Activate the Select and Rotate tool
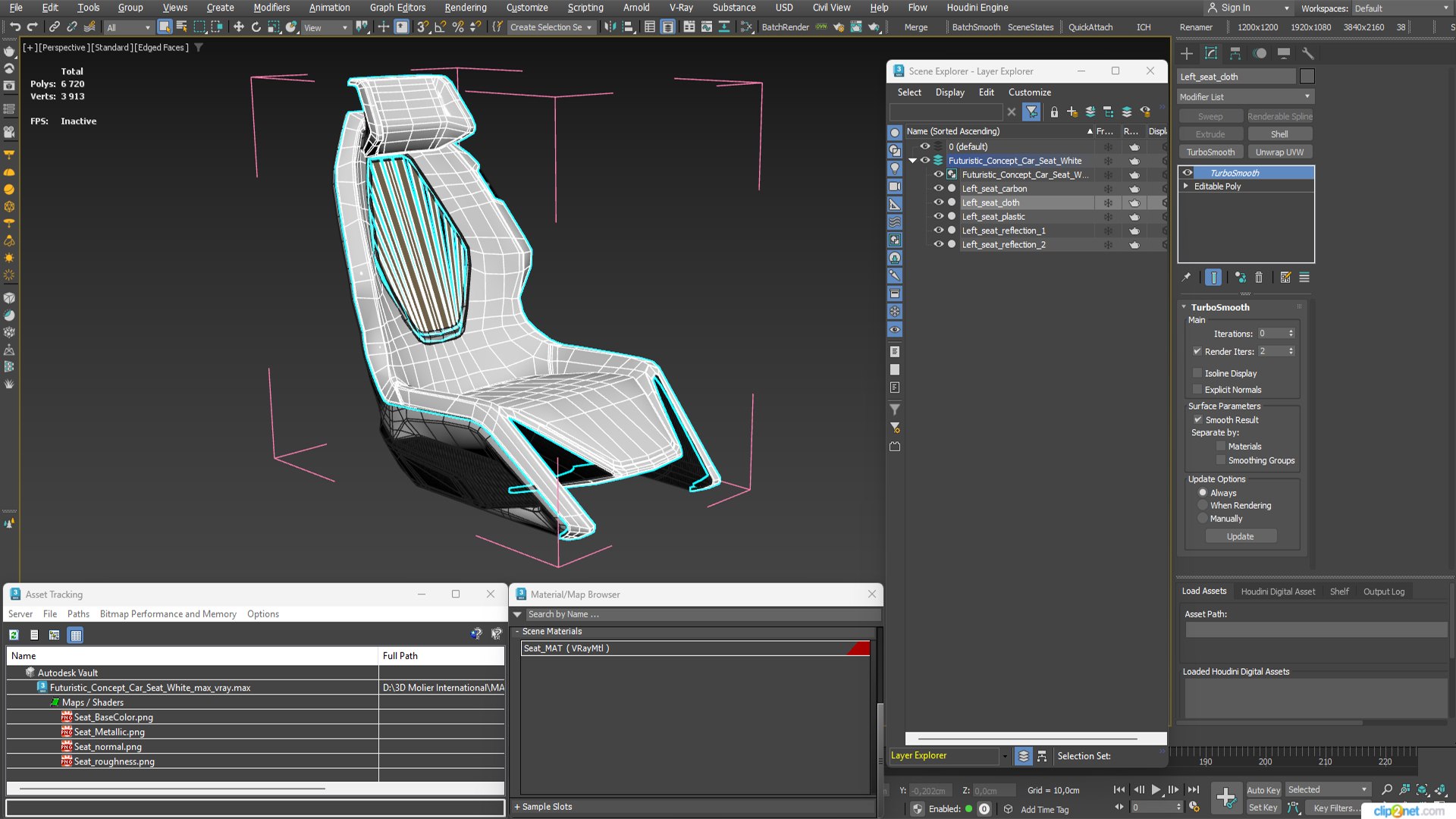The height and width of the screenshot is (819, 1456). 256,27
